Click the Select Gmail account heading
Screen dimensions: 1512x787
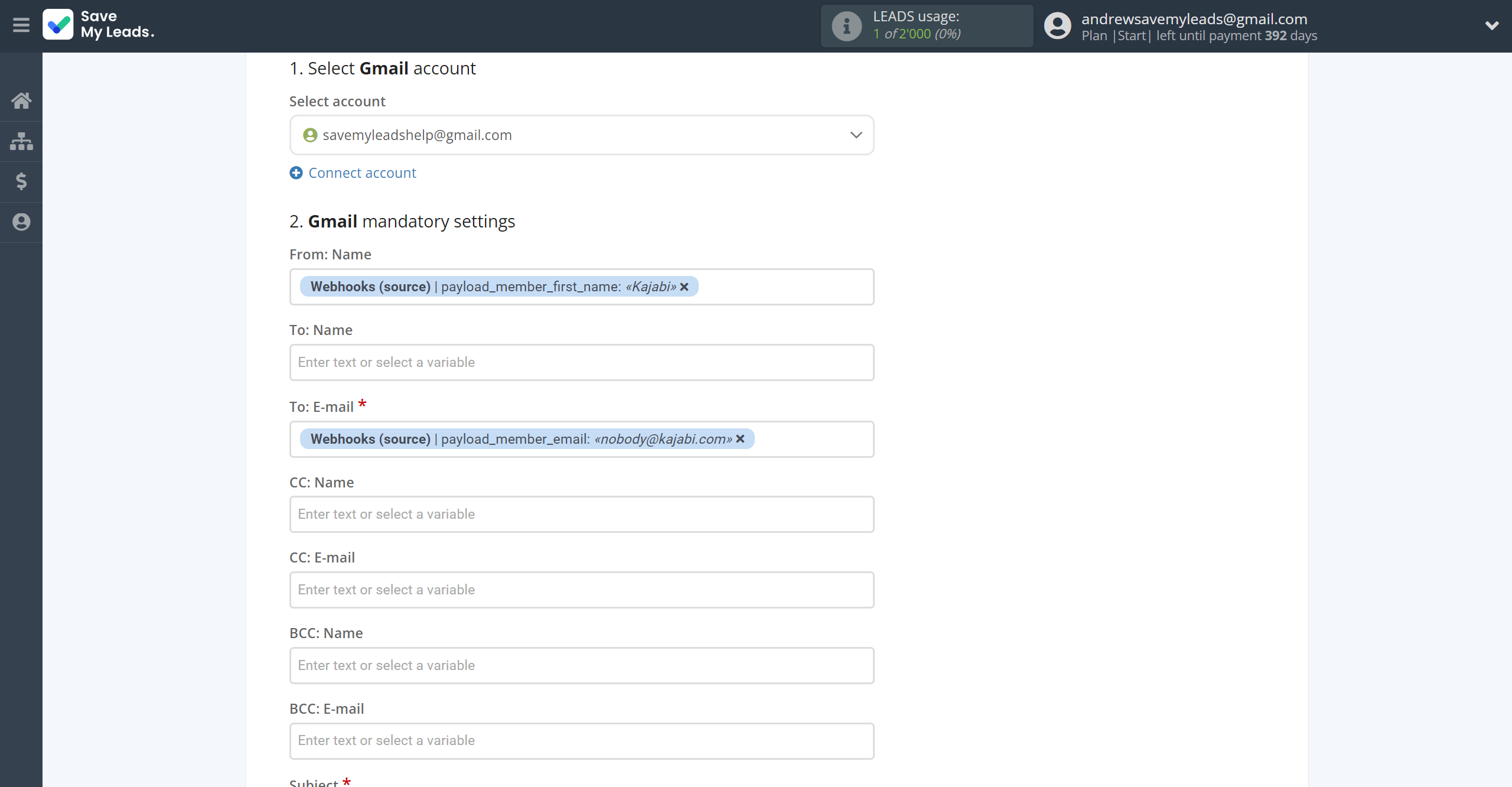point(382,69)
